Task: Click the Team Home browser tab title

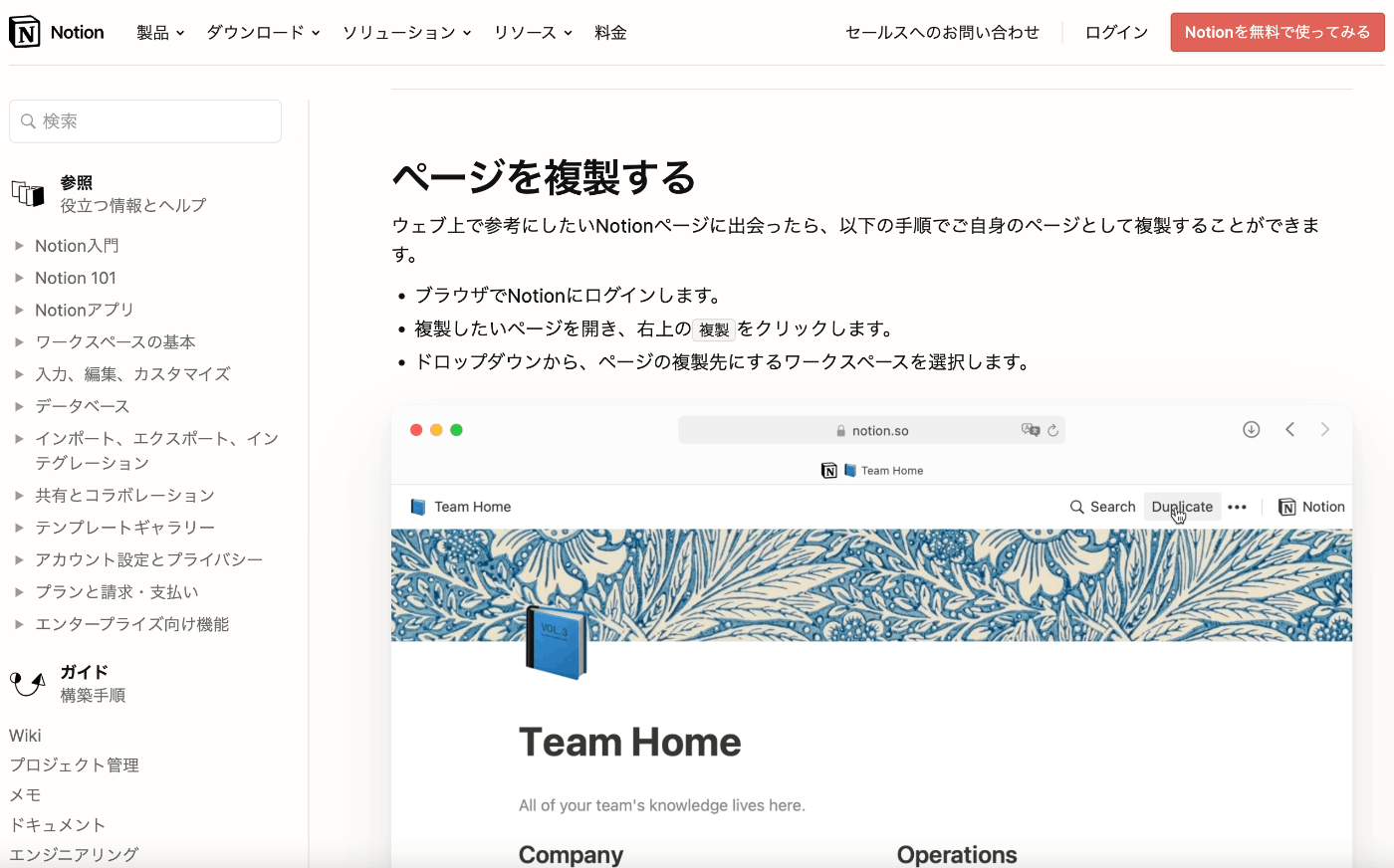Action: tap(892, 471)
